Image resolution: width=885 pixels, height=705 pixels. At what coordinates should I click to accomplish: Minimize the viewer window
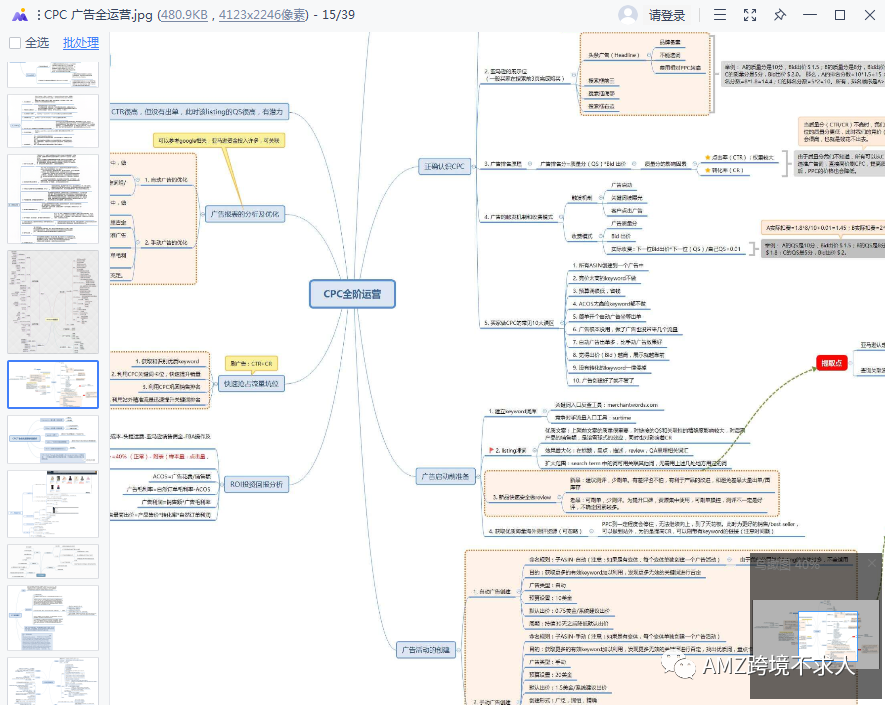point(810,15)
